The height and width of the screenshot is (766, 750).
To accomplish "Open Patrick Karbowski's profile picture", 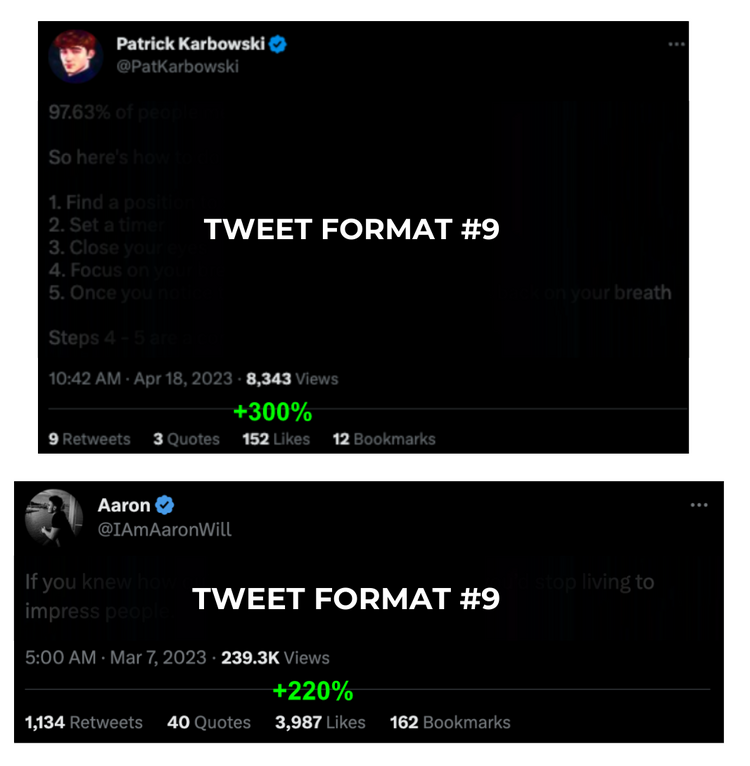I will (76, 56).
